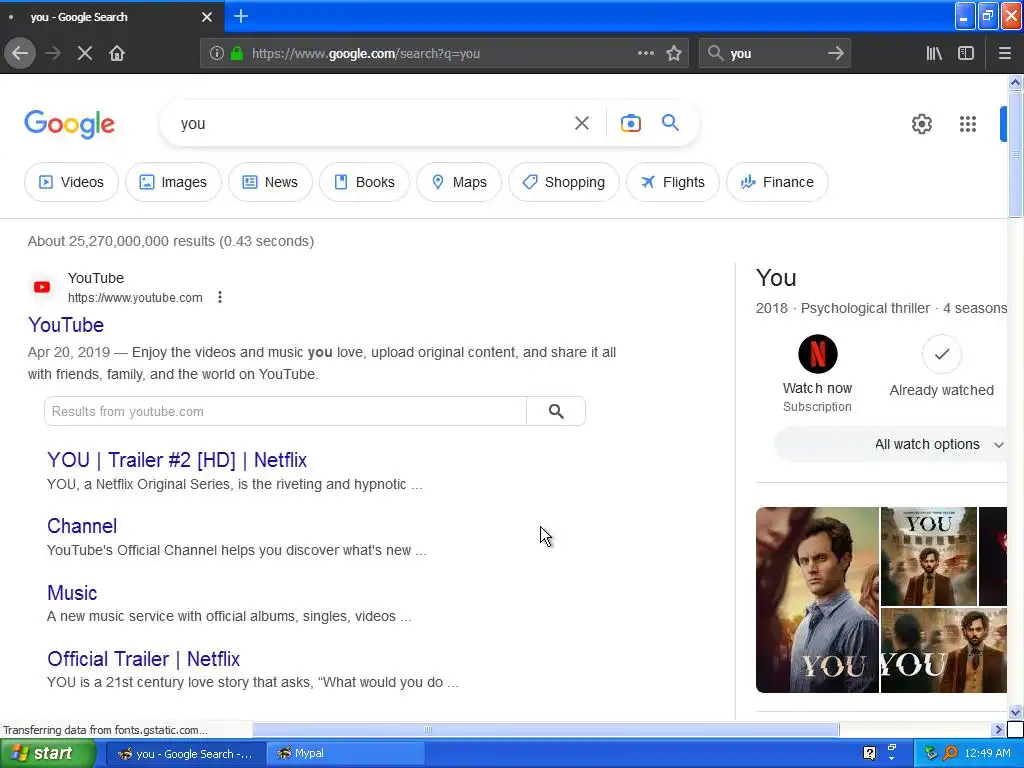Open page actions three-dot menu in address bar

(x=646, y=53)
